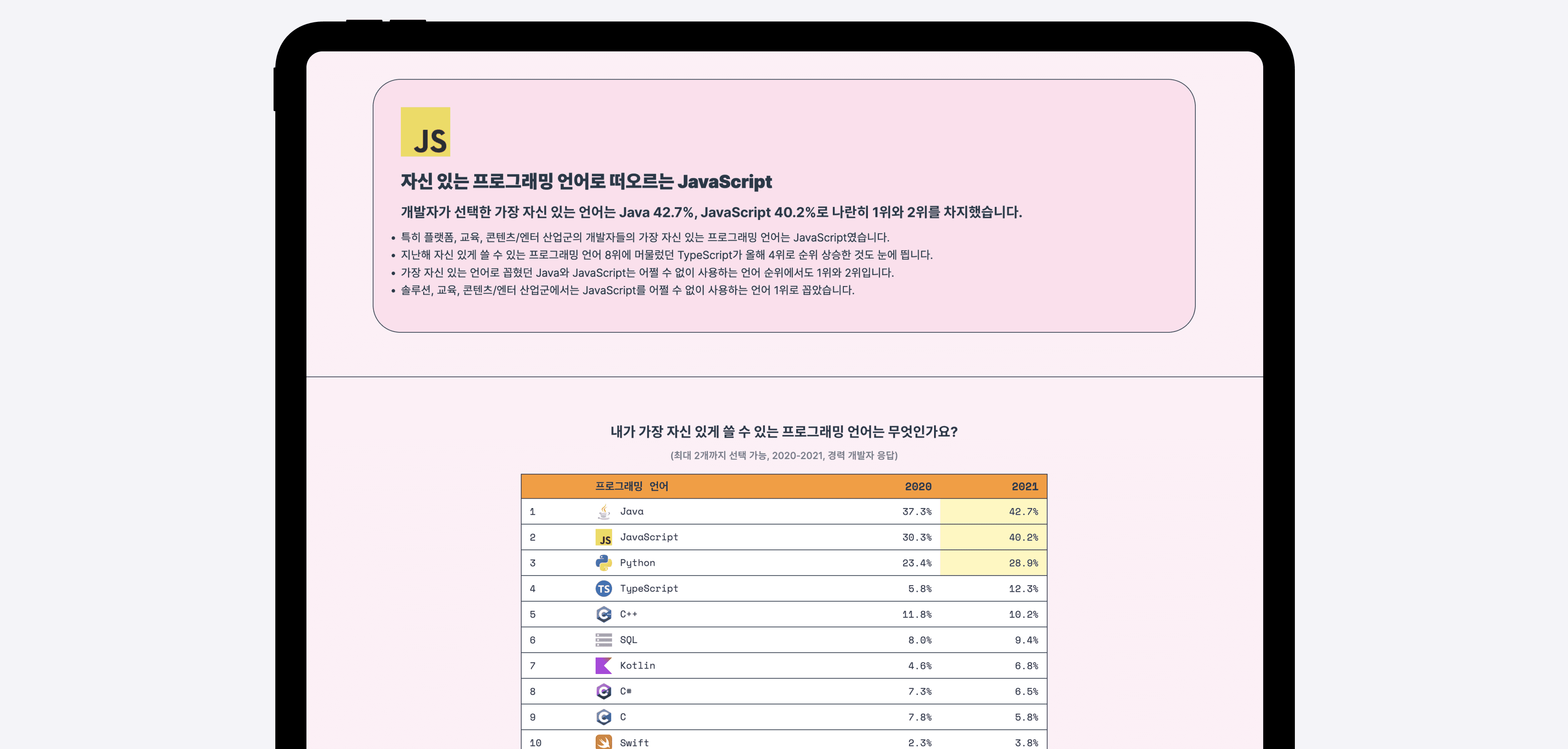
Task: Click the C# hexagon icon
Action: coord(603,691)
